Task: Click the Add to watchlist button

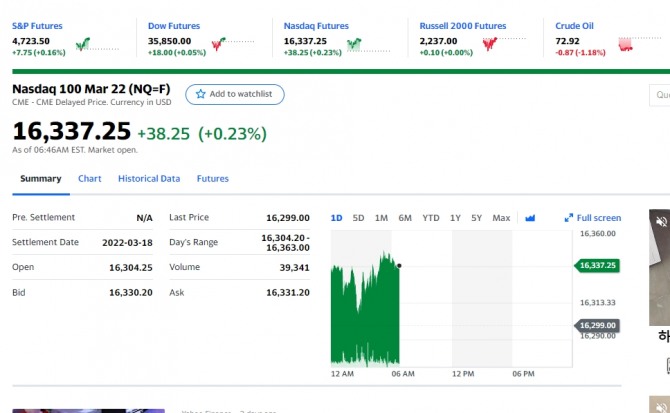Action: click(x=235, y=94)
